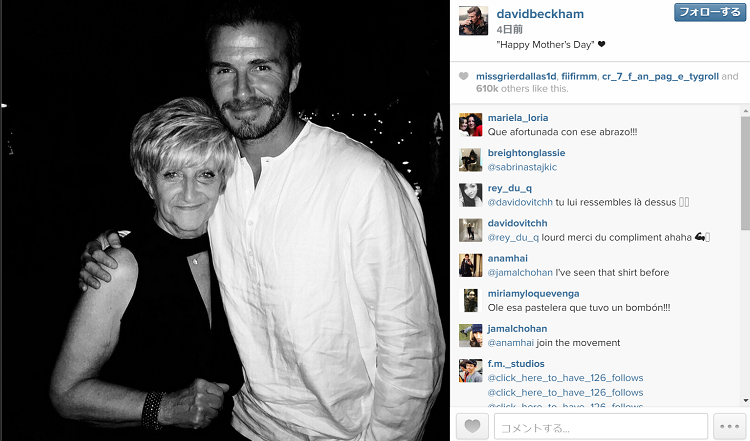The image size is (750, 441).
Task: Open the davidbeckham username link
Action: tap(540, 14)
